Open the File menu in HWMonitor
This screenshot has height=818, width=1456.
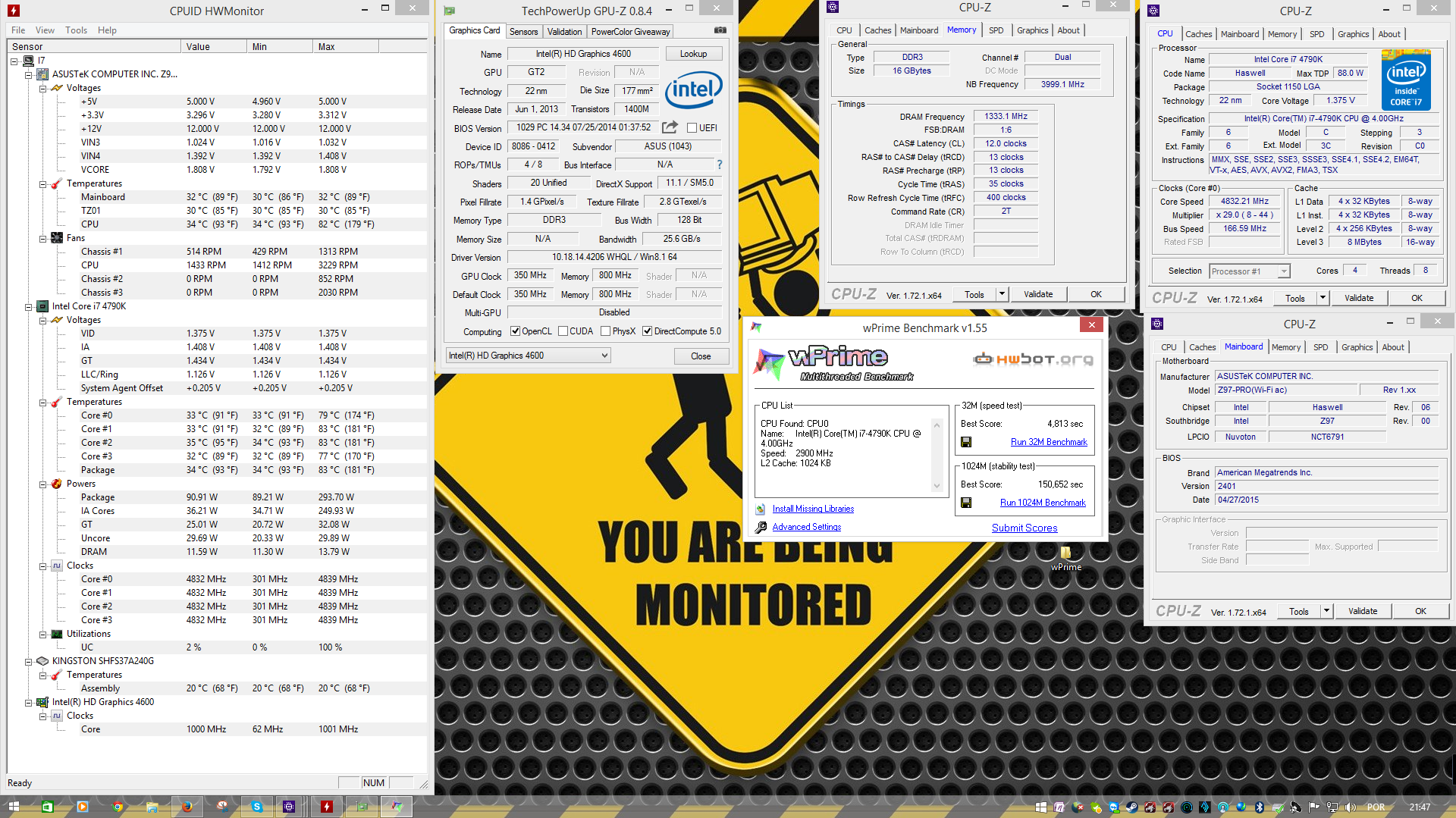click(18, 30)
